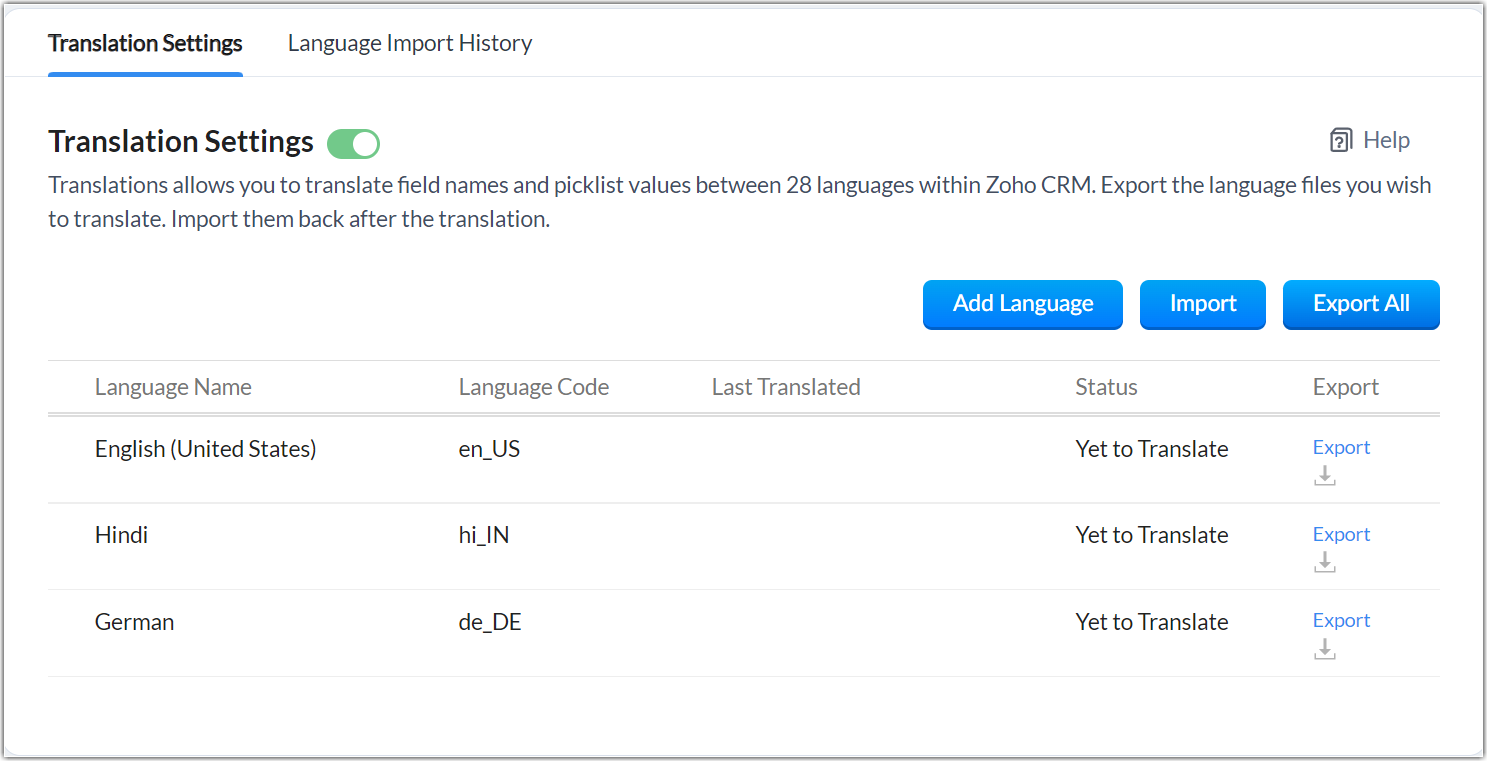This screenshot has width=1488, height=762.
Task: Select the English (United States) language row
Action: click(x=205, y=449)
